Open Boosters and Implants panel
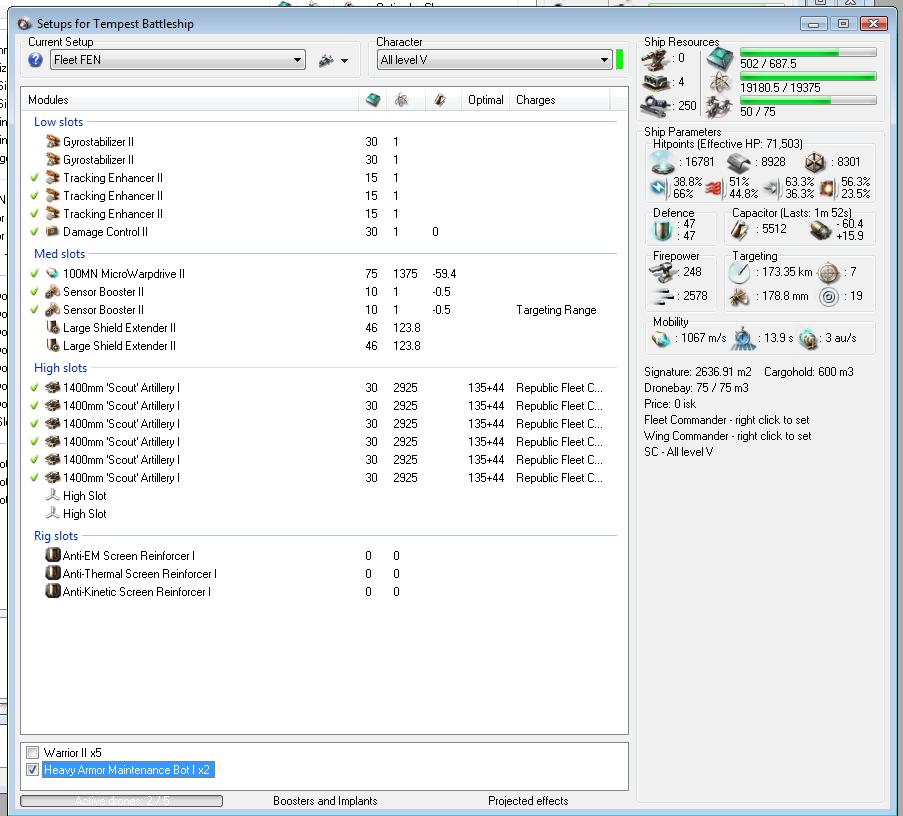Viewport: 903px width, 816px height. point(325,801)
